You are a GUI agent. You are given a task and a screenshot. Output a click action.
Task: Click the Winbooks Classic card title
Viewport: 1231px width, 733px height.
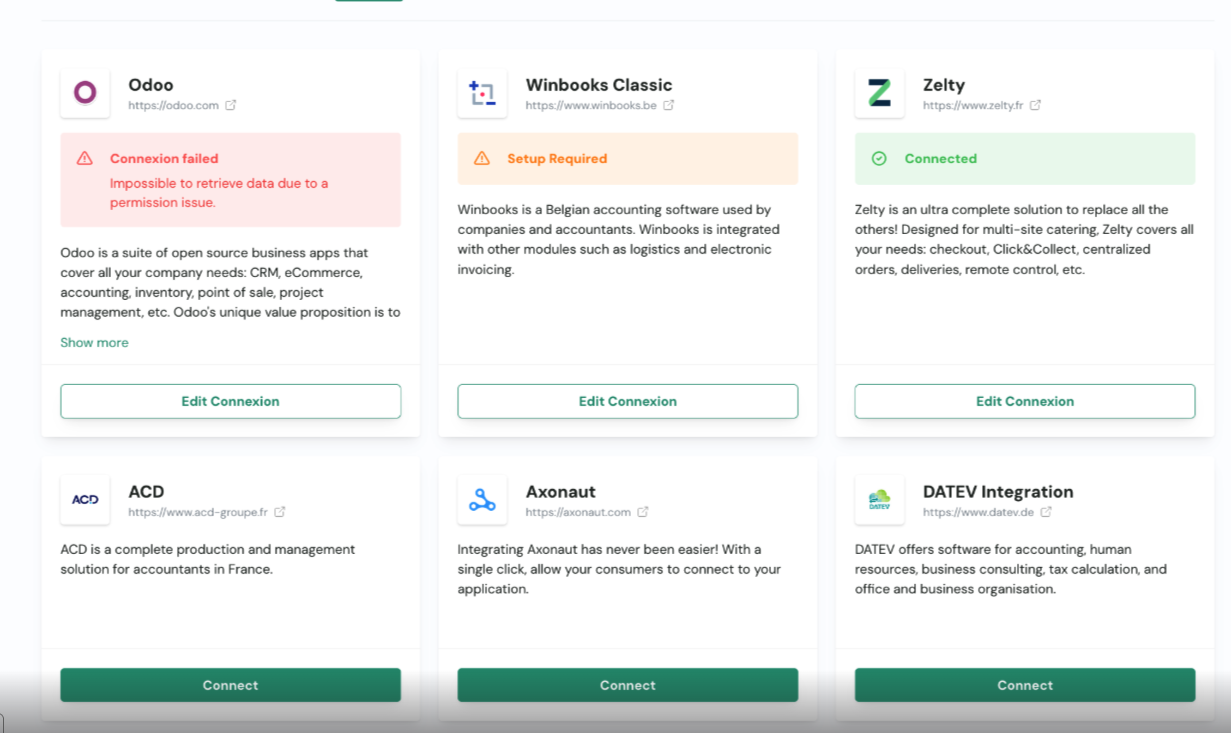click(599, 85)
